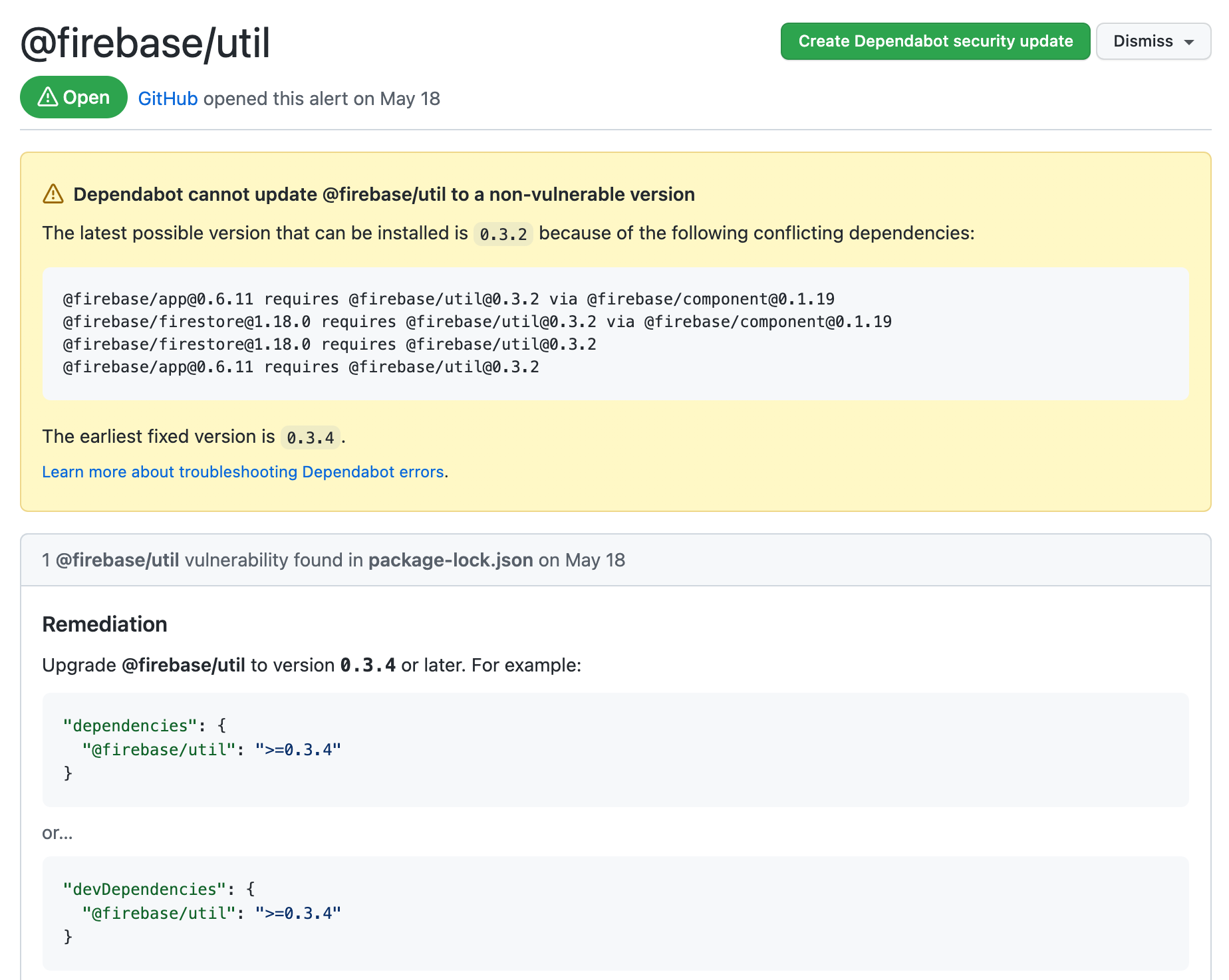Click the @firebase/util page title

145,43
